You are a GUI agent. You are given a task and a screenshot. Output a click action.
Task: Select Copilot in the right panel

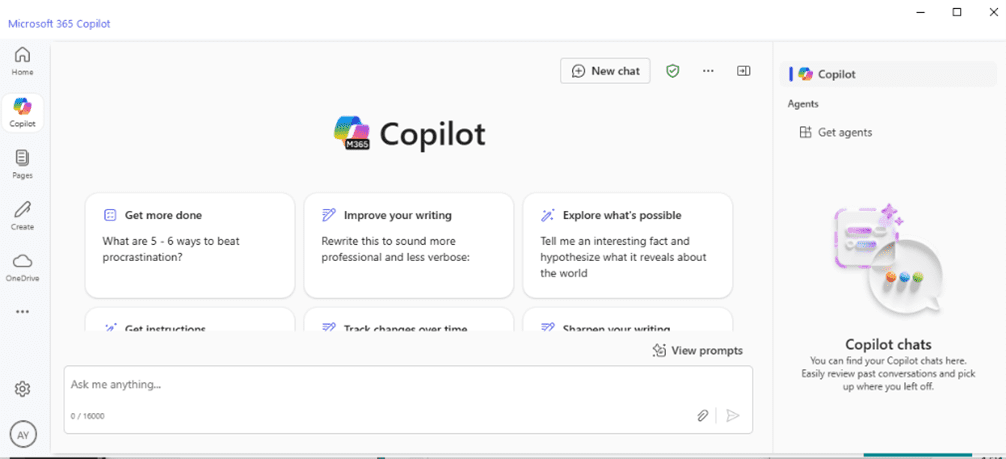[x=836, y=74]
